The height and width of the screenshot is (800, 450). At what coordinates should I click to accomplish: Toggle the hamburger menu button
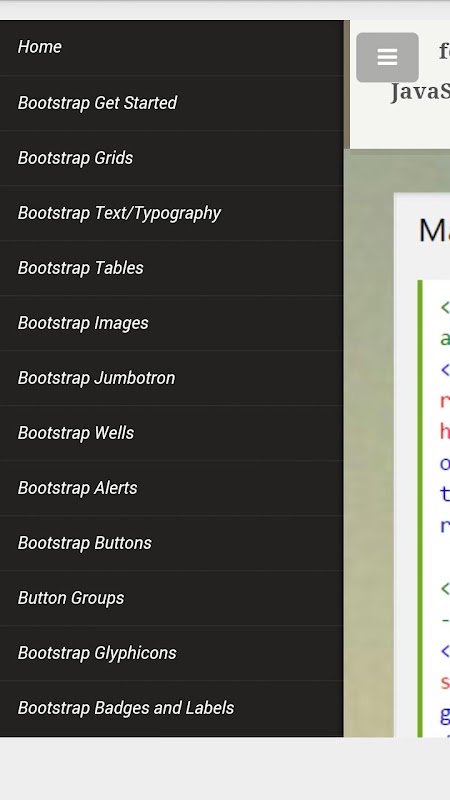(x=387, y=57)
